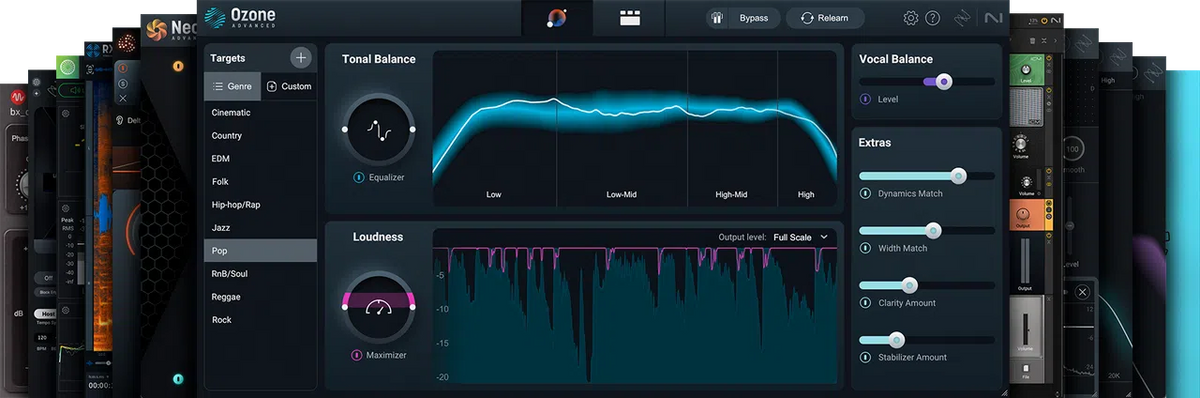Add a new target with the plus button
The image size is (1200, 398).
pos(300,58)
